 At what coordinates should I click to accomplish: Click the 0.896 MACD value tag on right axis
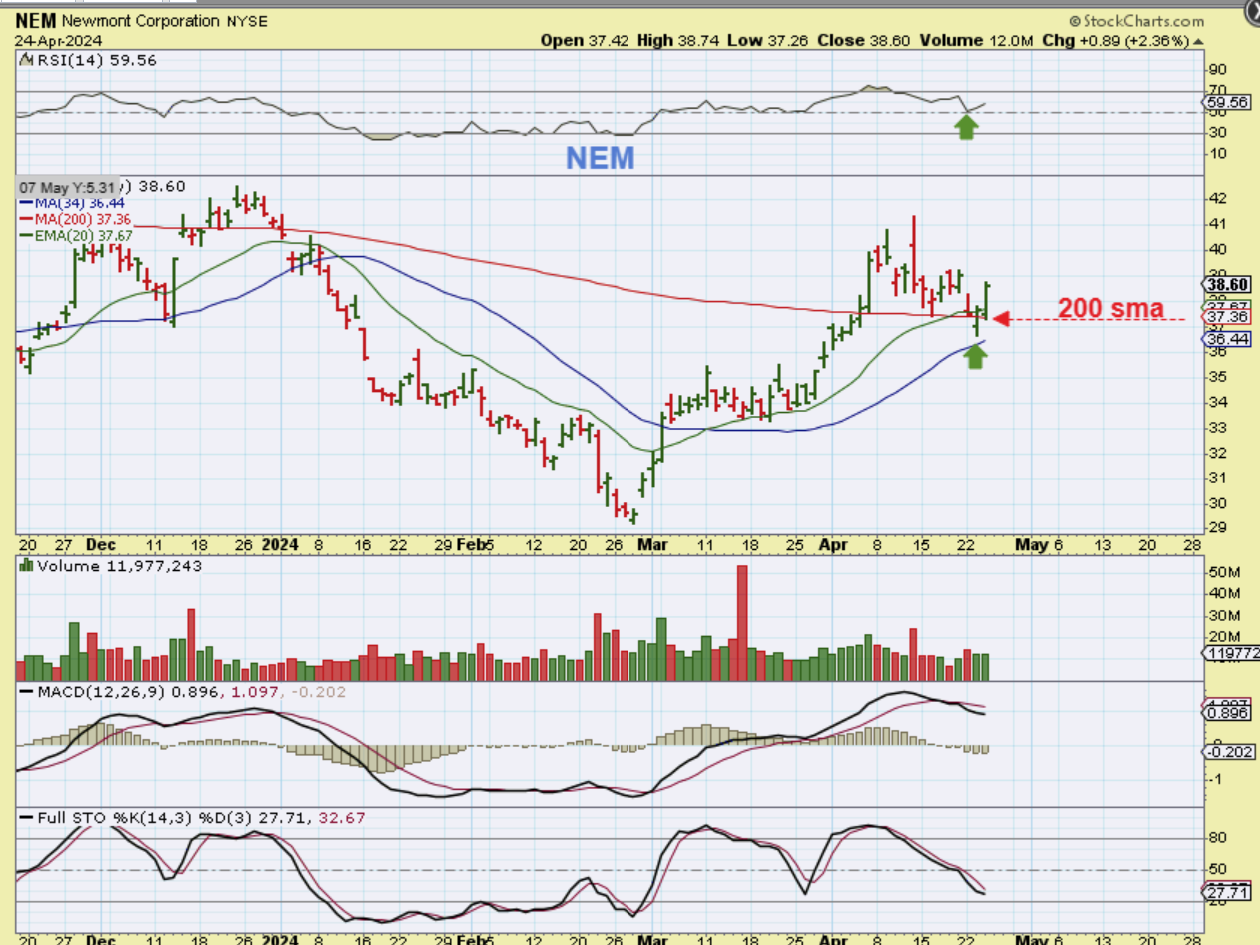[x=1228, y=715]
